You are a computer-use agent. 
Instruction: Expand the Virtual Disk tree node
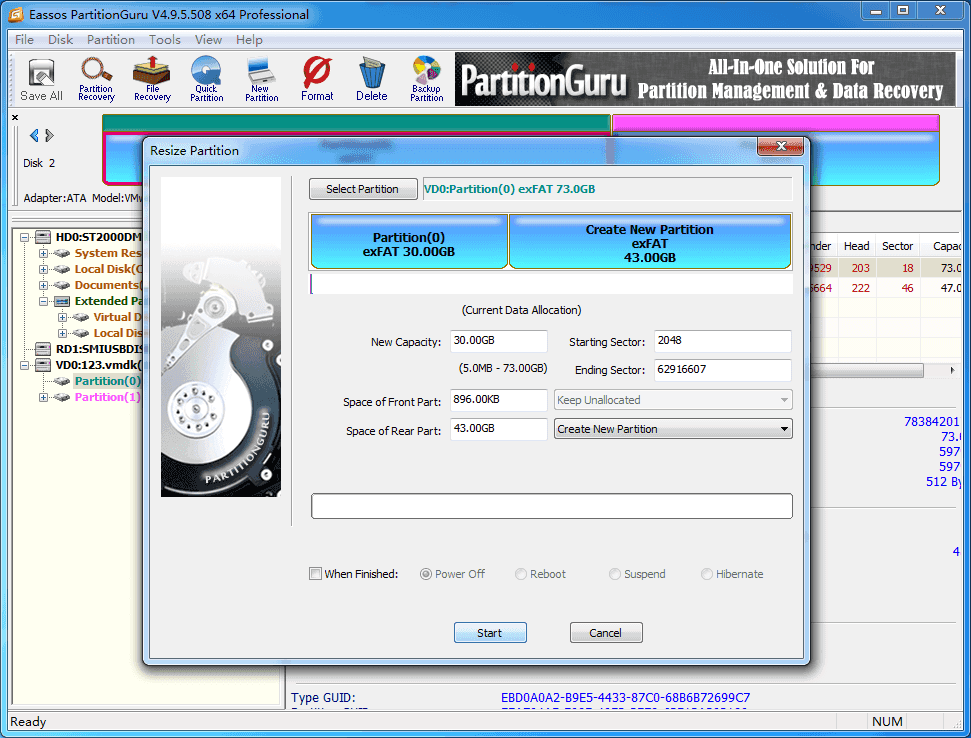tap(63, 317)
